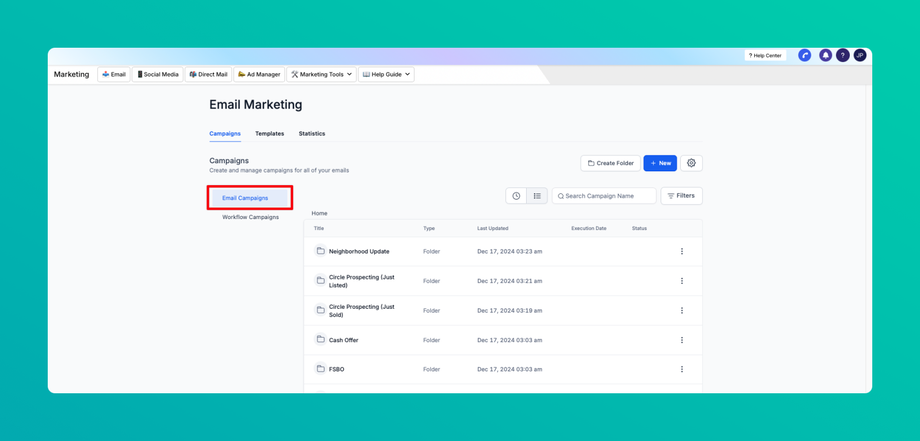Switch to recent clock view

click(x=516, y=196)
